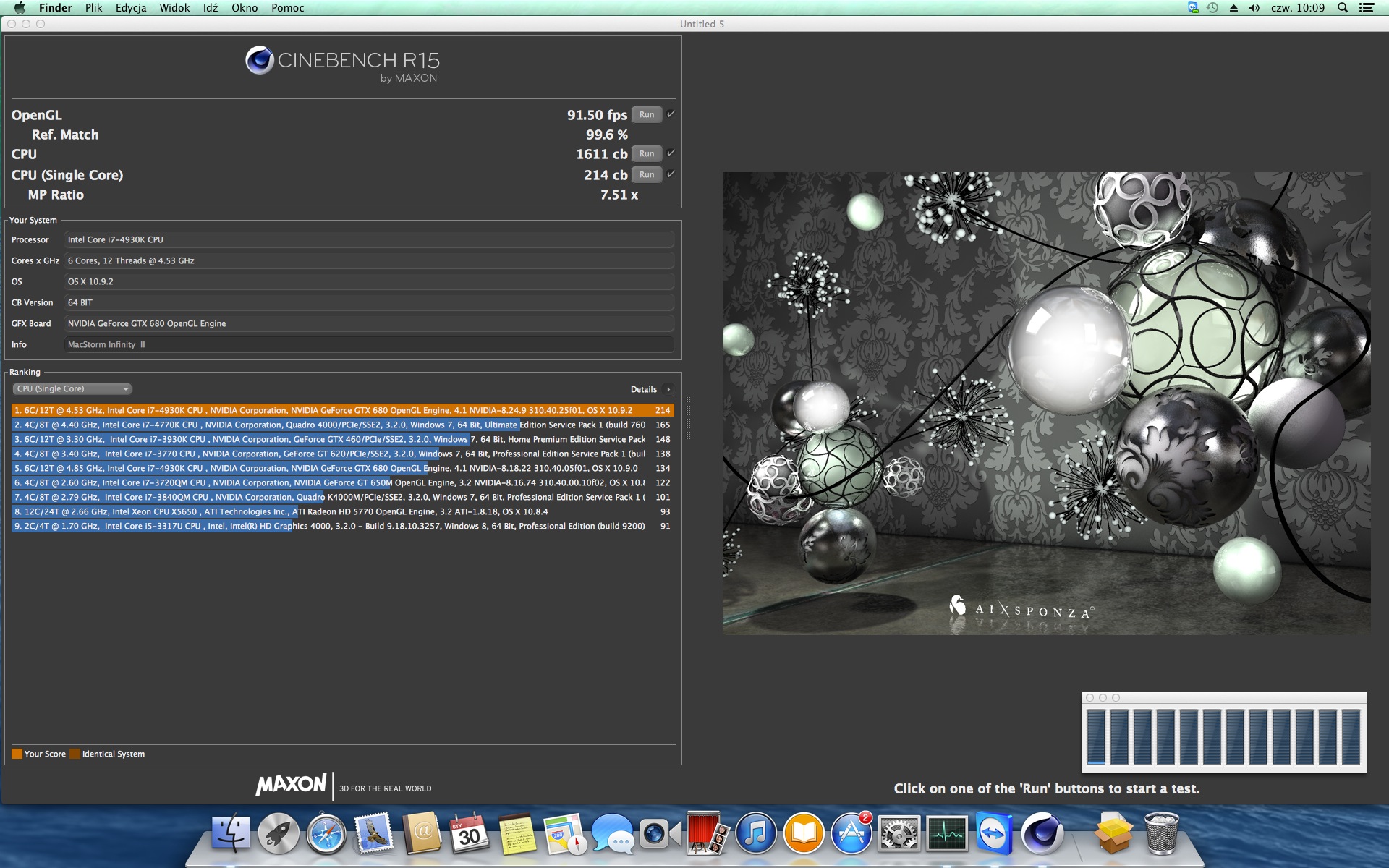Open the Pomoc menu
Viewport: 1389px width, 868px height.
coord(287,8)
